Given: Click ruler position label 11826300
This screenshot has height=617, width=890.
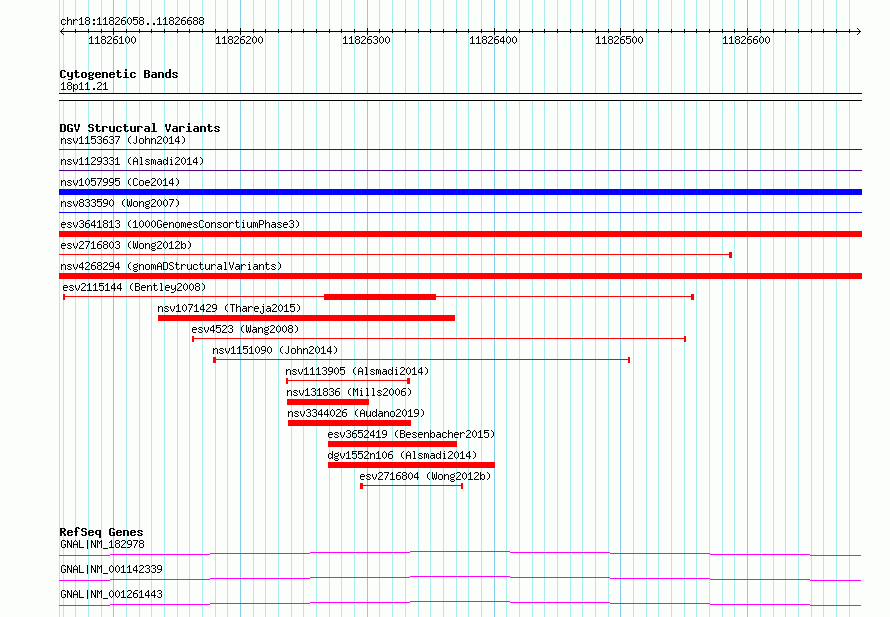Looking at the screenshot, I should [366, 40].
